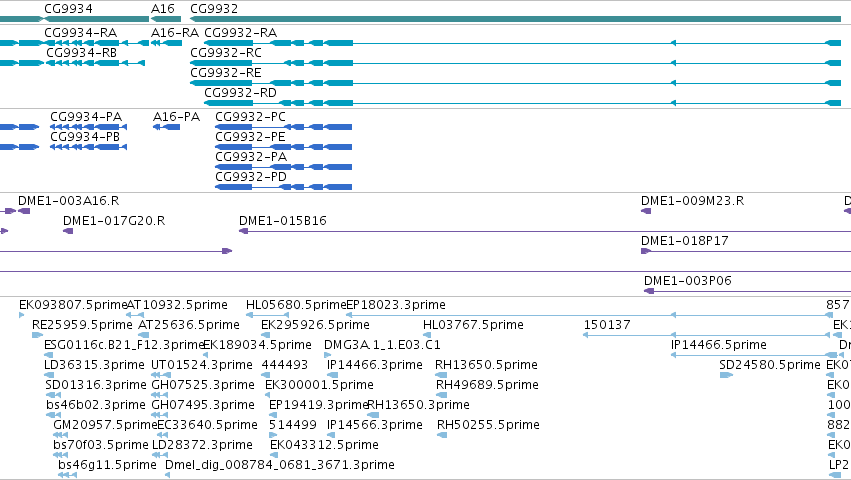Open the DME1-015B16 BAC label
851x480 pixels.
[283, 221]
